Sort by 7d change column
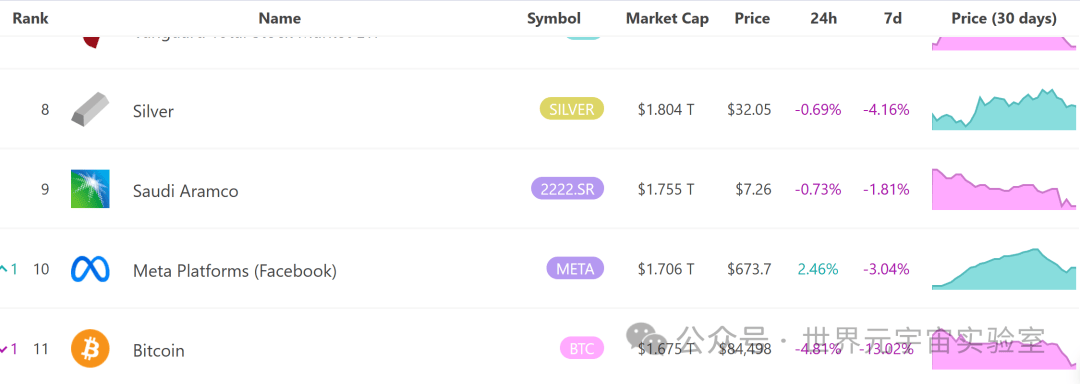This screenshot has width=1080, height=384. (x=893, y=19)
